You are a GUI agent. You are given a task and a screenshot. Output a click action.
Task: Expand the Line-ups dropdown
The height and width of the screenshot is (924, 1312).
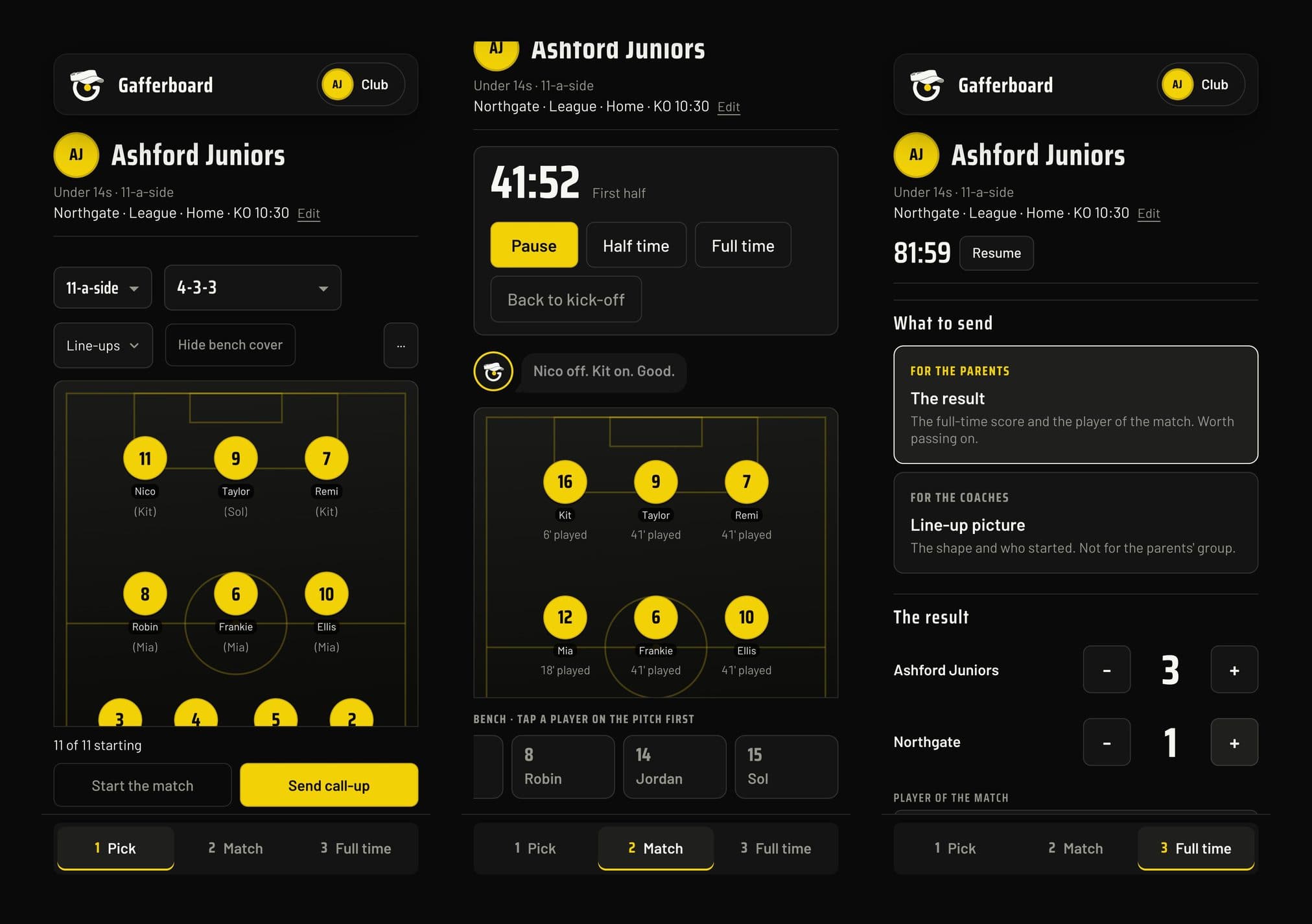pyautogui.click(x=103, y=345)
